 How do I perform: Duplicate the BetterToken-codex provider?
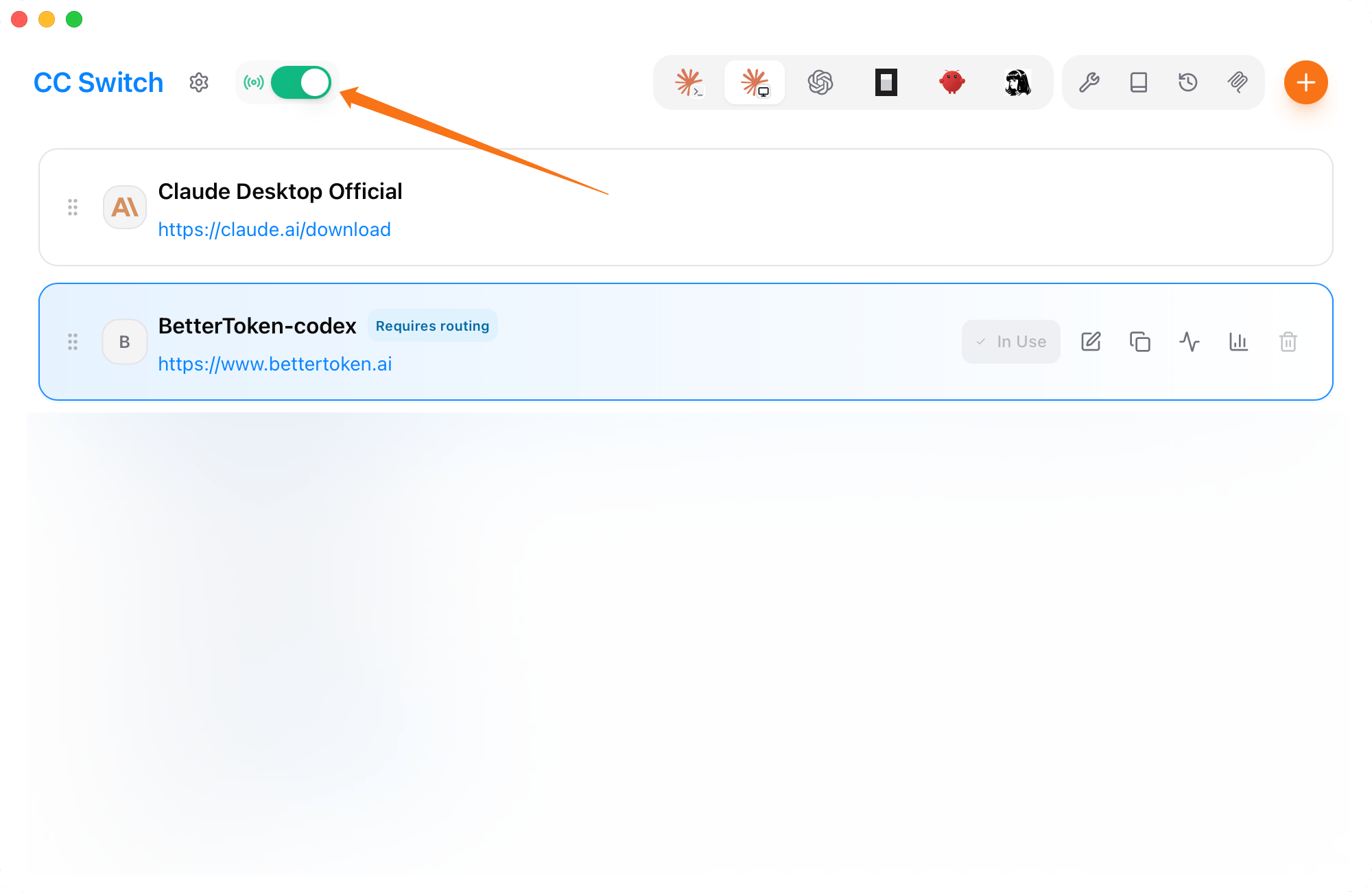[x=1140, y=342]
